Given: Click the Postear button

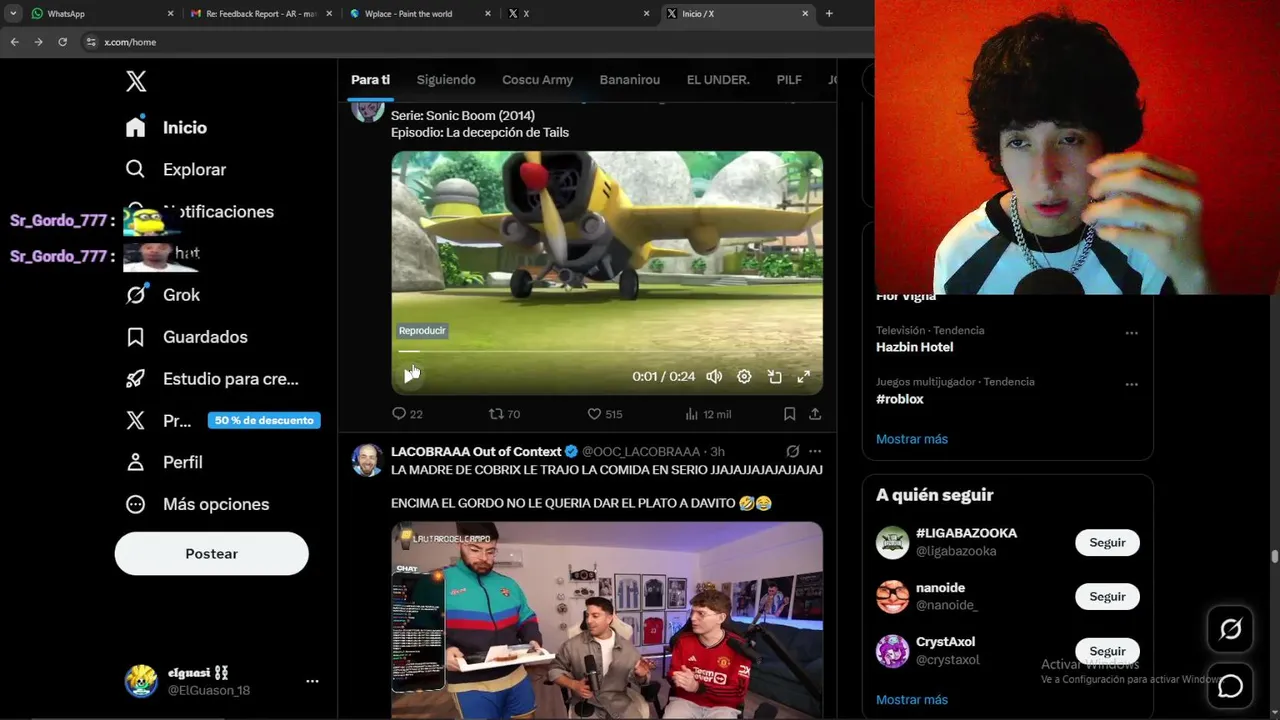Looking at the screenshot, I should pyautogui.click(x=212, y=554).
